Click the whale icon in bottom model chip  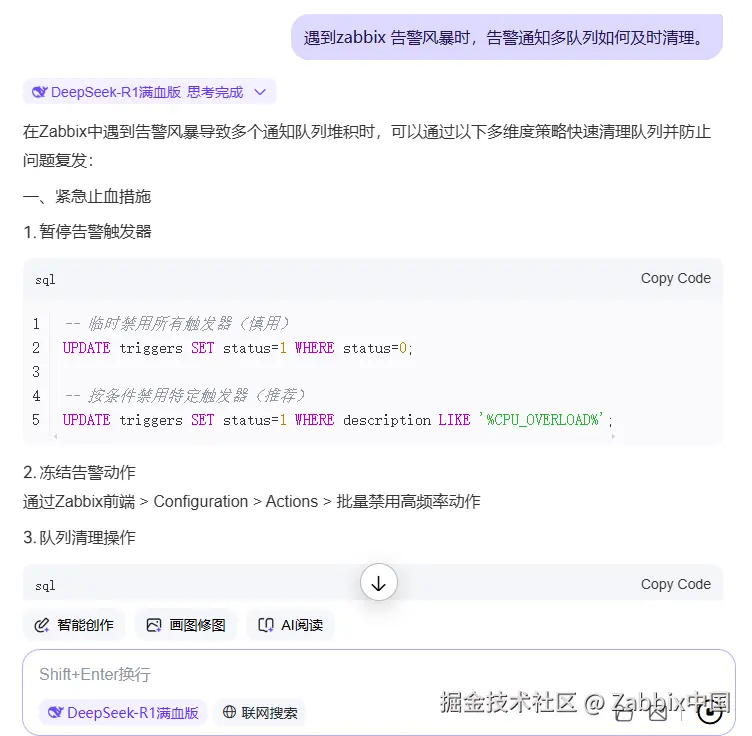[56, 713]
